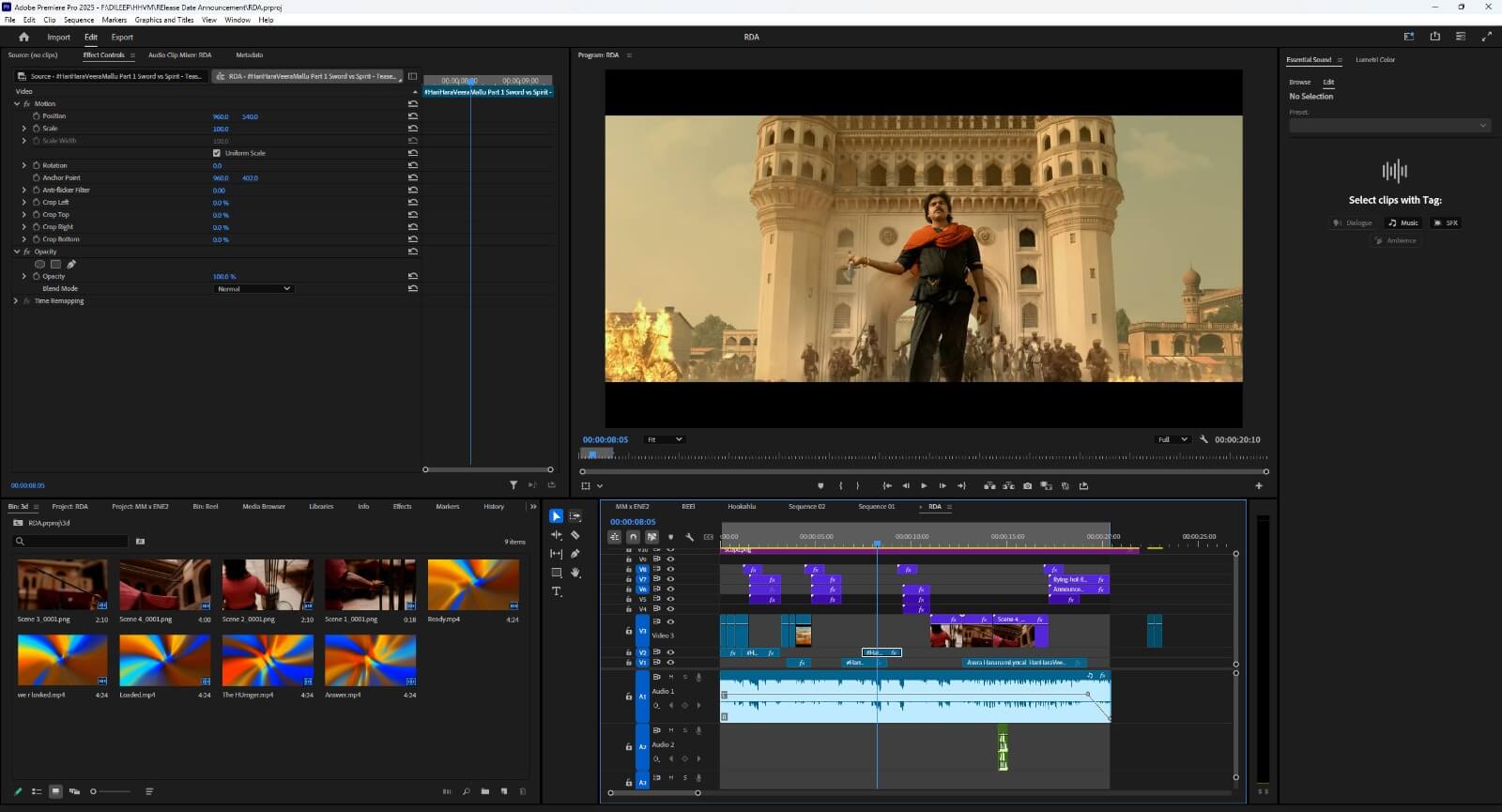Click the Loaded.mp4 thumbnail

pyautogui.click(x=164, y=660)
